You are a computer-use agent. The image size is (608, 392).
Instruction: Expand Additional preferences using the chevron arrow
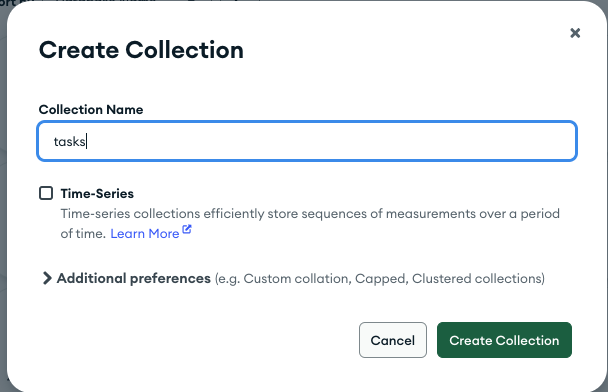47,278
